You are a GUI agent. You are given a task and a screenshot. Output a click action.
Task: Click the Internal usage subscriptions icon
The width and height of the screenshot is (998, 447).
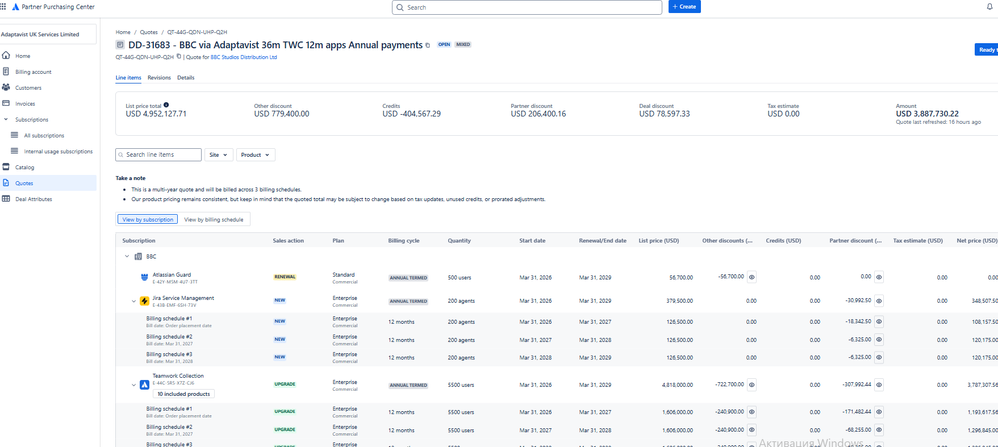pyautogui.click(x=15, y=152)
